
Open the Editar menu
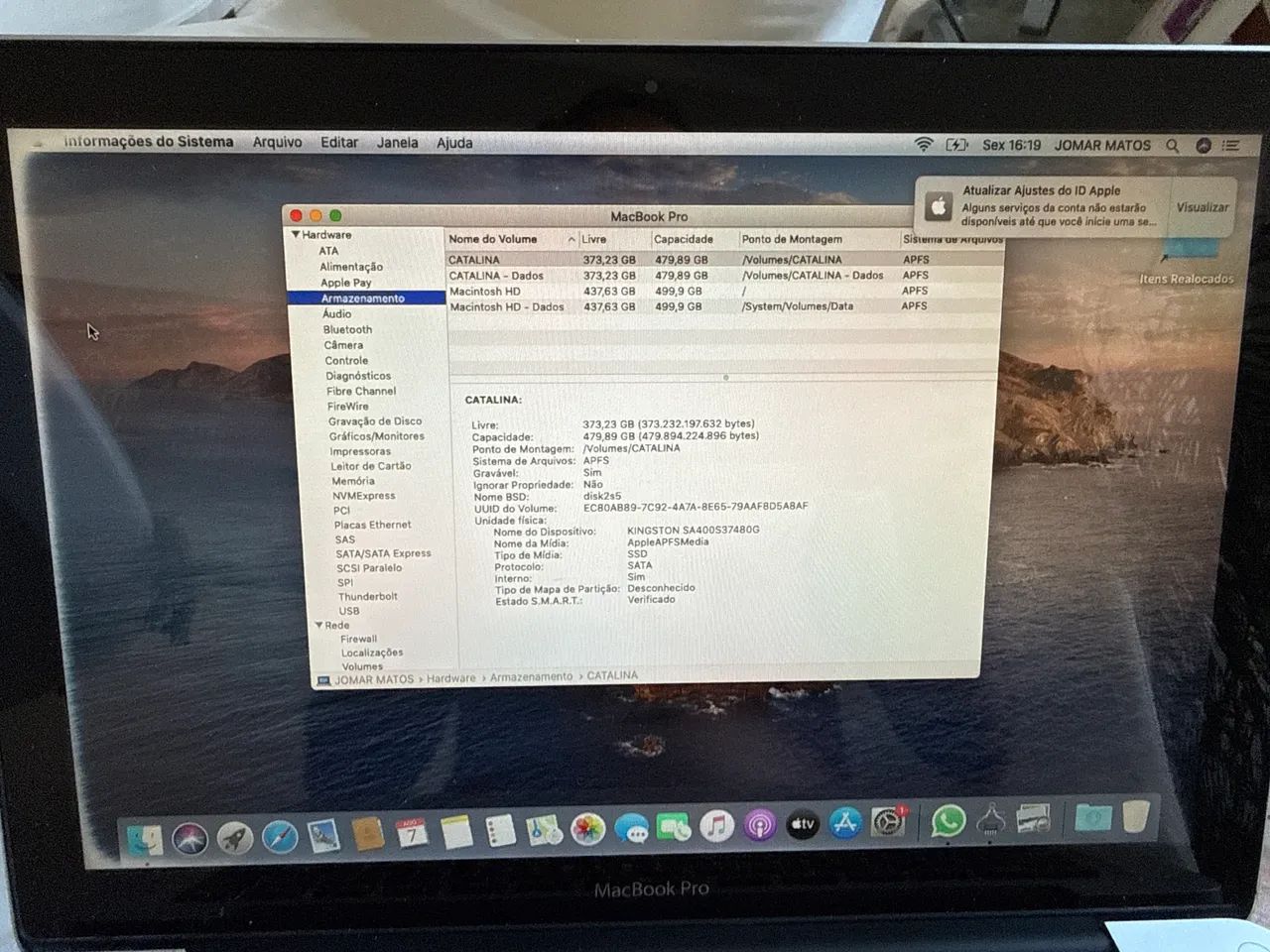click(x=339, y=143)
